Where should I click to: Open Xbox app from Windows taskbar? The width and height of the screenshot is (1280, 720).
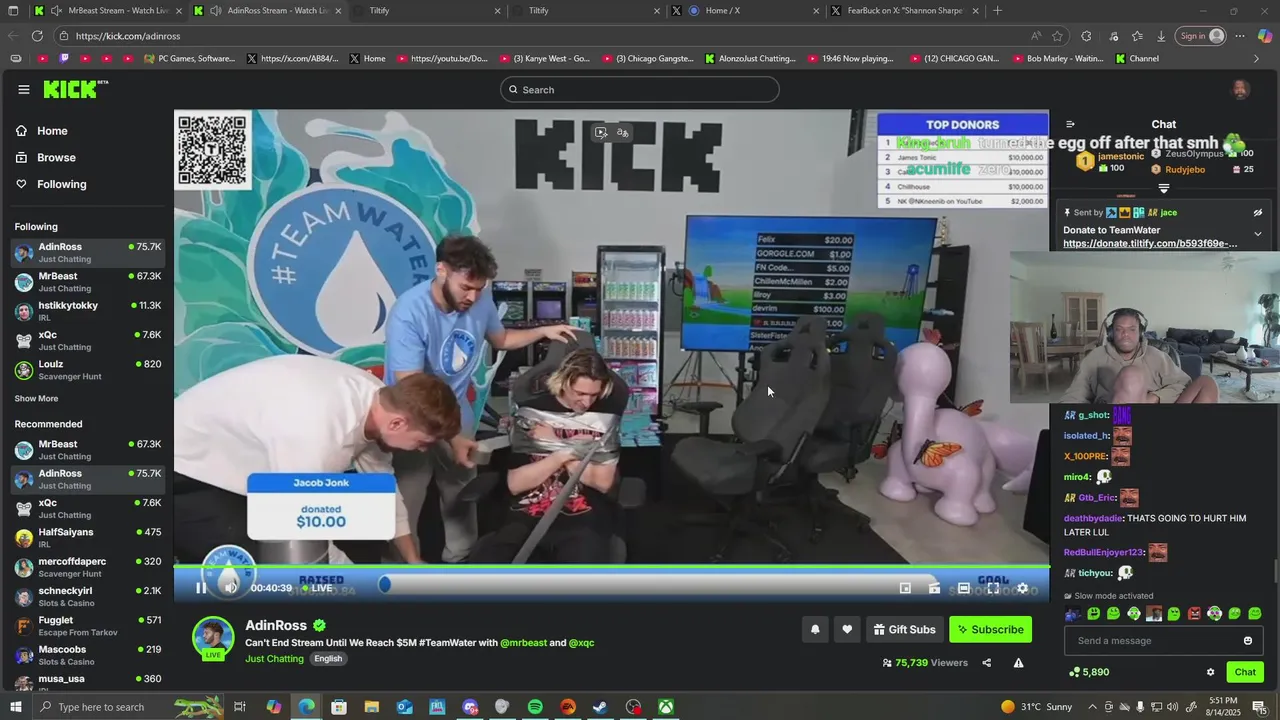665,707
